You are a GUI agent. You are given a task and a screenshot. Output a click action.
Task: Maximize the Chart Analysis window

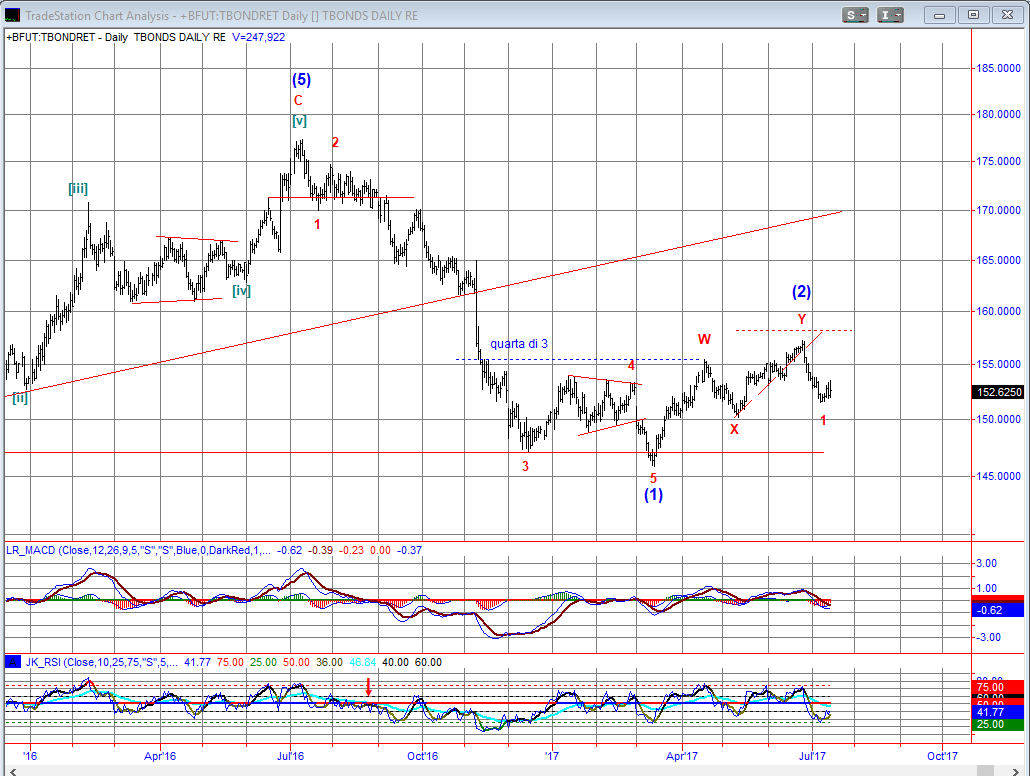coord(974,15)
